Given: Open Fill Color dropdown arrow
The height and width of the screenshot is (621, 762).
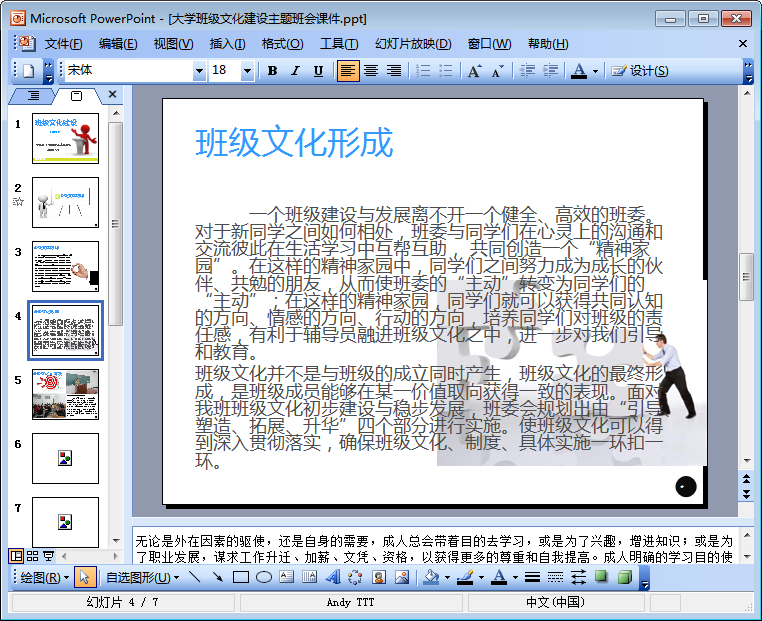Looking at the screenshot, I should (447, 578).
